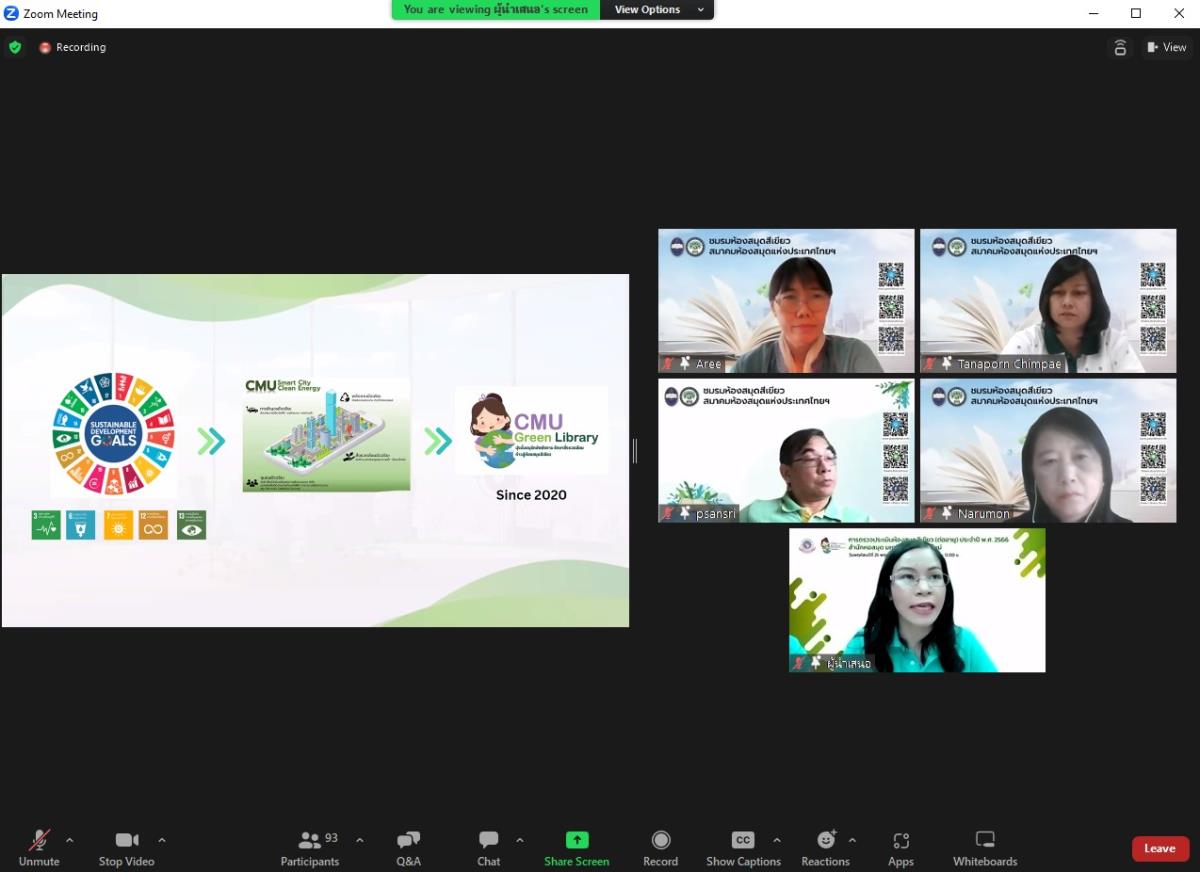Expand video options arrow beside Stop Video
Screen dimensions: 1200x872
click(162, 840)
